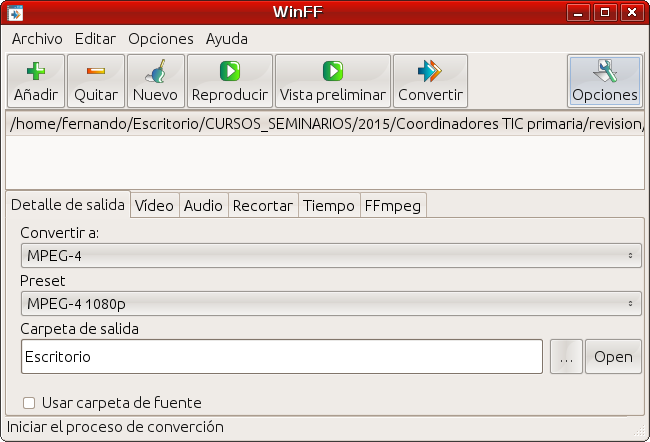Open the Ayuda menu

click(x=226, y=38)
